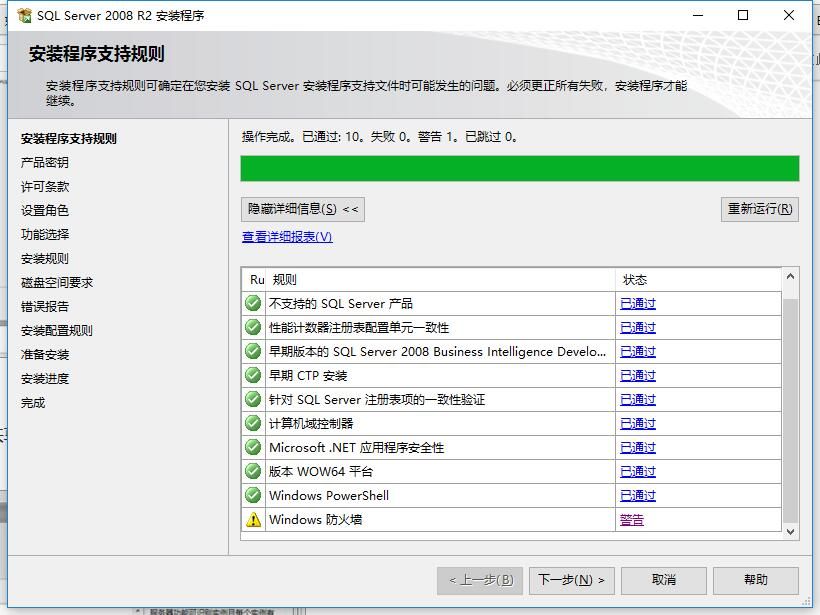Viewport: 820px width, 615px height.
Task: Click rule text 版本 WOW64 平台
Action: (x=321, y=472)
